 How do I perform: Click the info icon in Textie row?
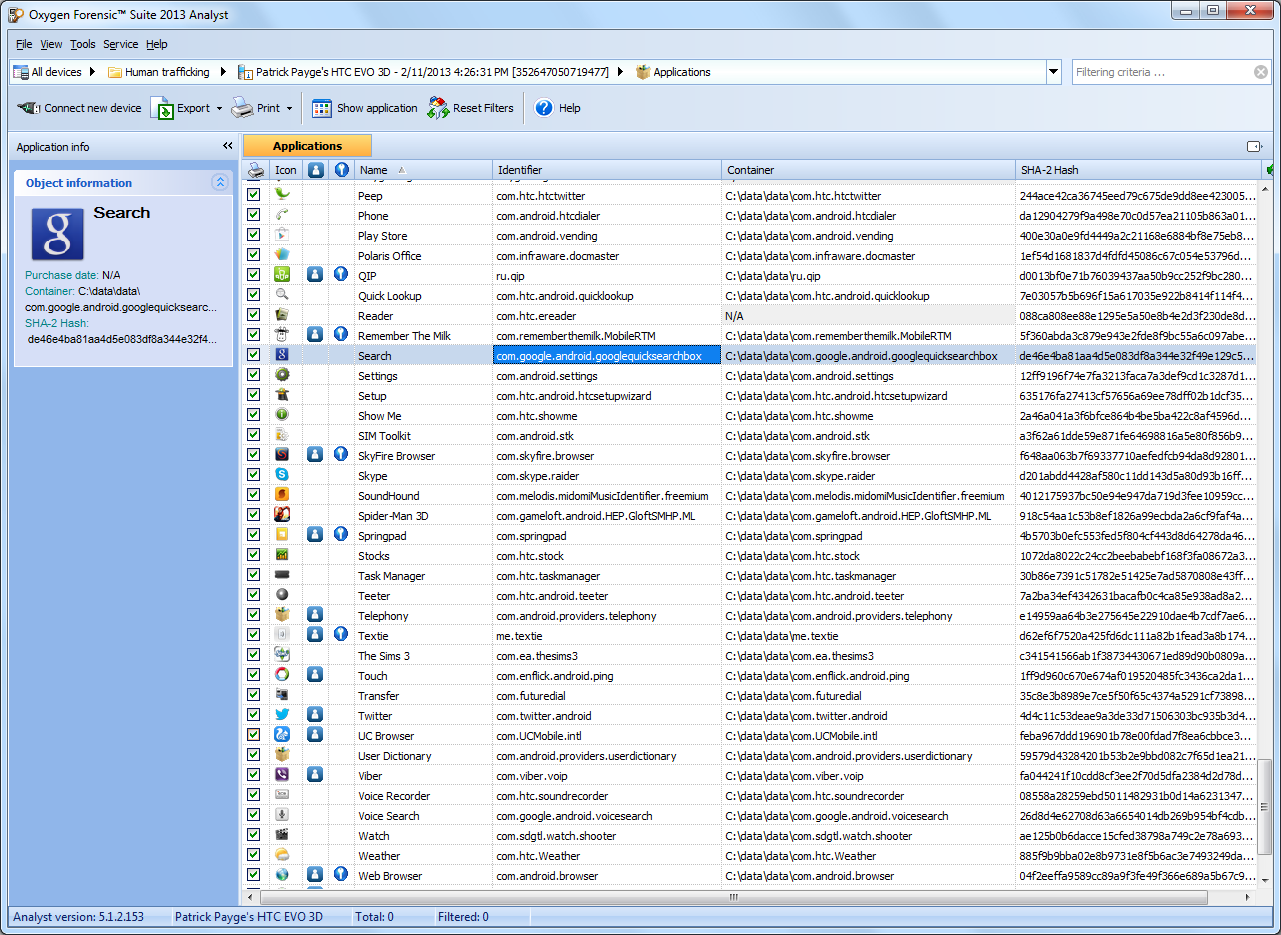point(341,635)
